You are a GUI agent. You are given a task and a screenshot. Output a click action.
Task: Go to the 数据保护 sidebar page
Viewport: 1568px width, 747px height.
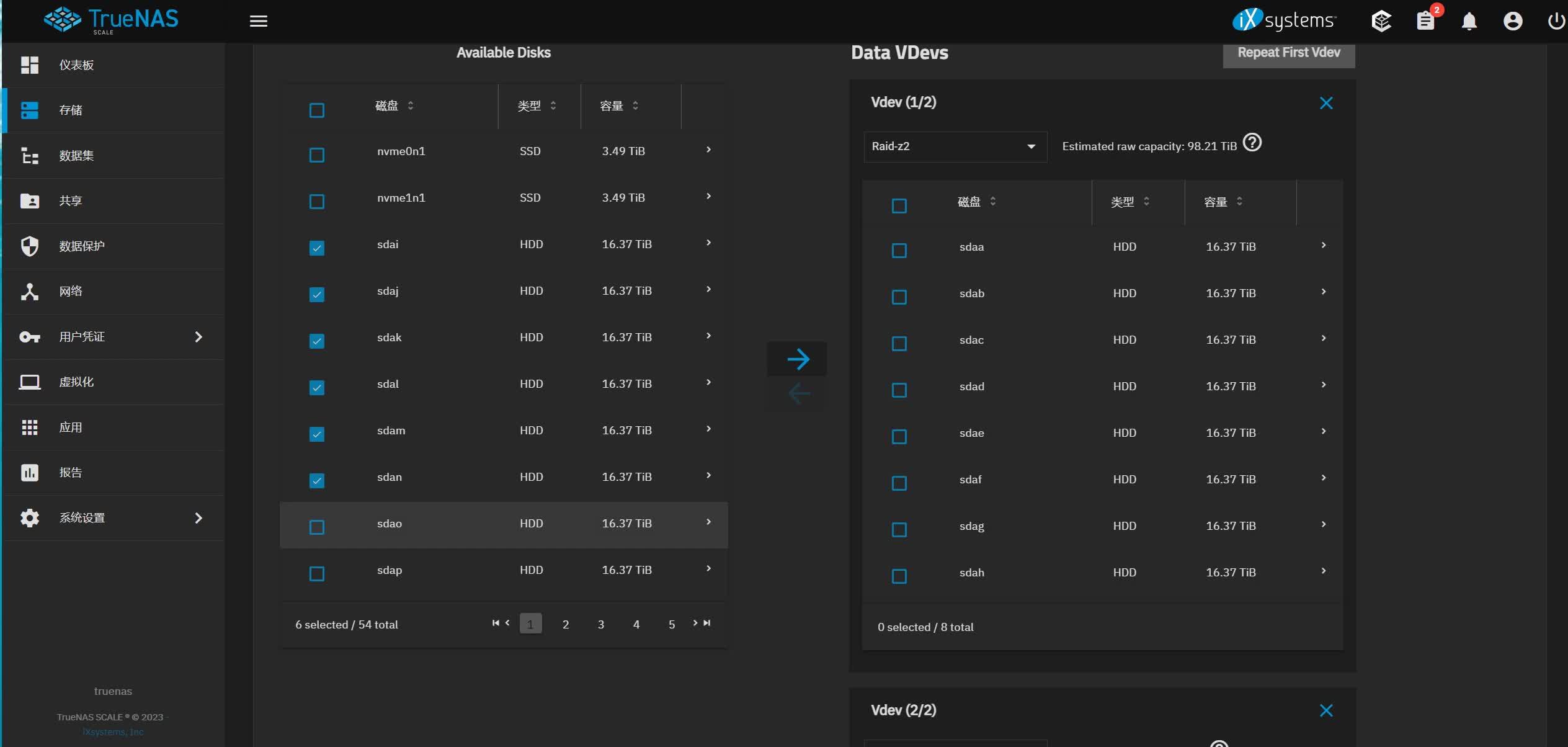(x=81, y=246)
